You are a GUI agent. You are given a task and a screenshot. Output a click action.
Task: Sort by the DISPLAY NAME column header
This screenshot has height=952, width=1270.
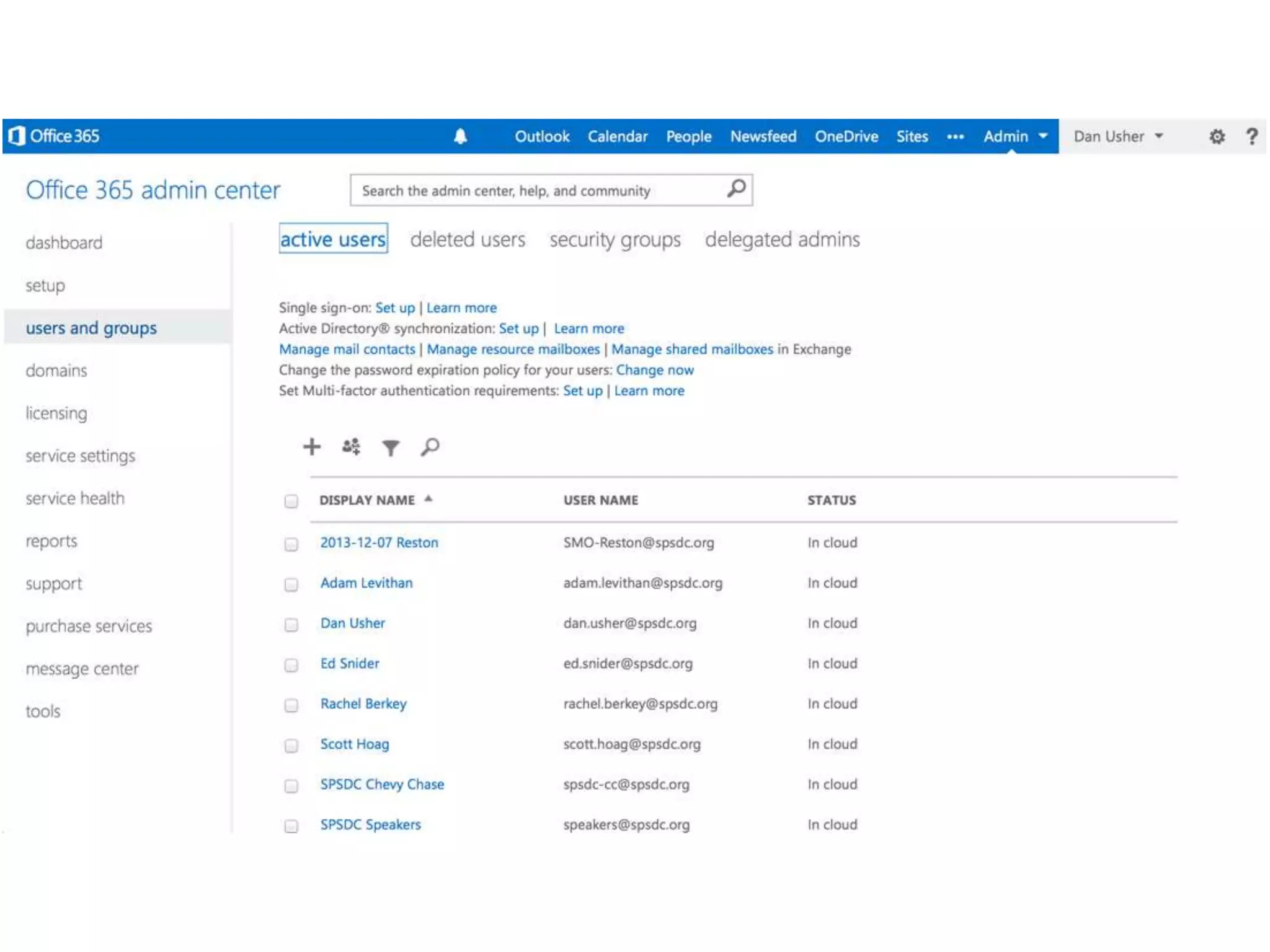[367, 500]
